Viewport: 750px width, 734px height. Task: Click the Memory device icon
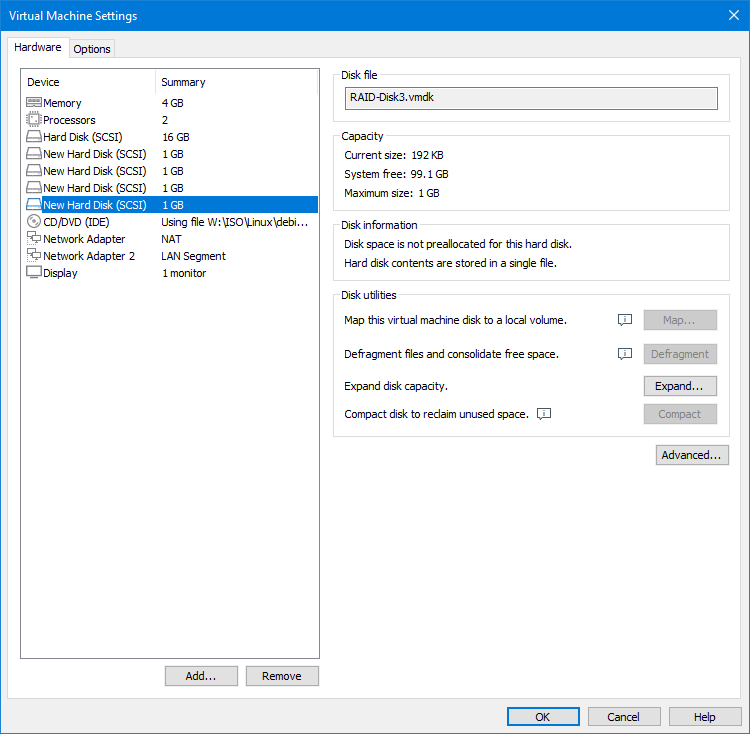coord(33,103)
